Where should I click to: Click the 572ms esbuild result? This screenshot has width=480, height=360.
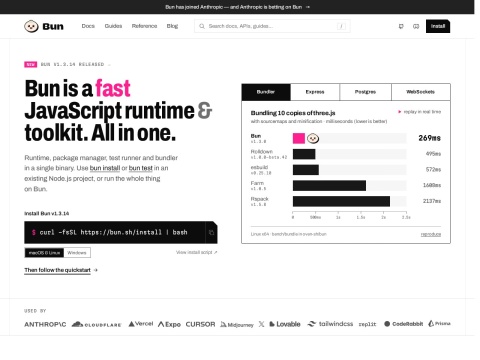(x=433, y=170)
